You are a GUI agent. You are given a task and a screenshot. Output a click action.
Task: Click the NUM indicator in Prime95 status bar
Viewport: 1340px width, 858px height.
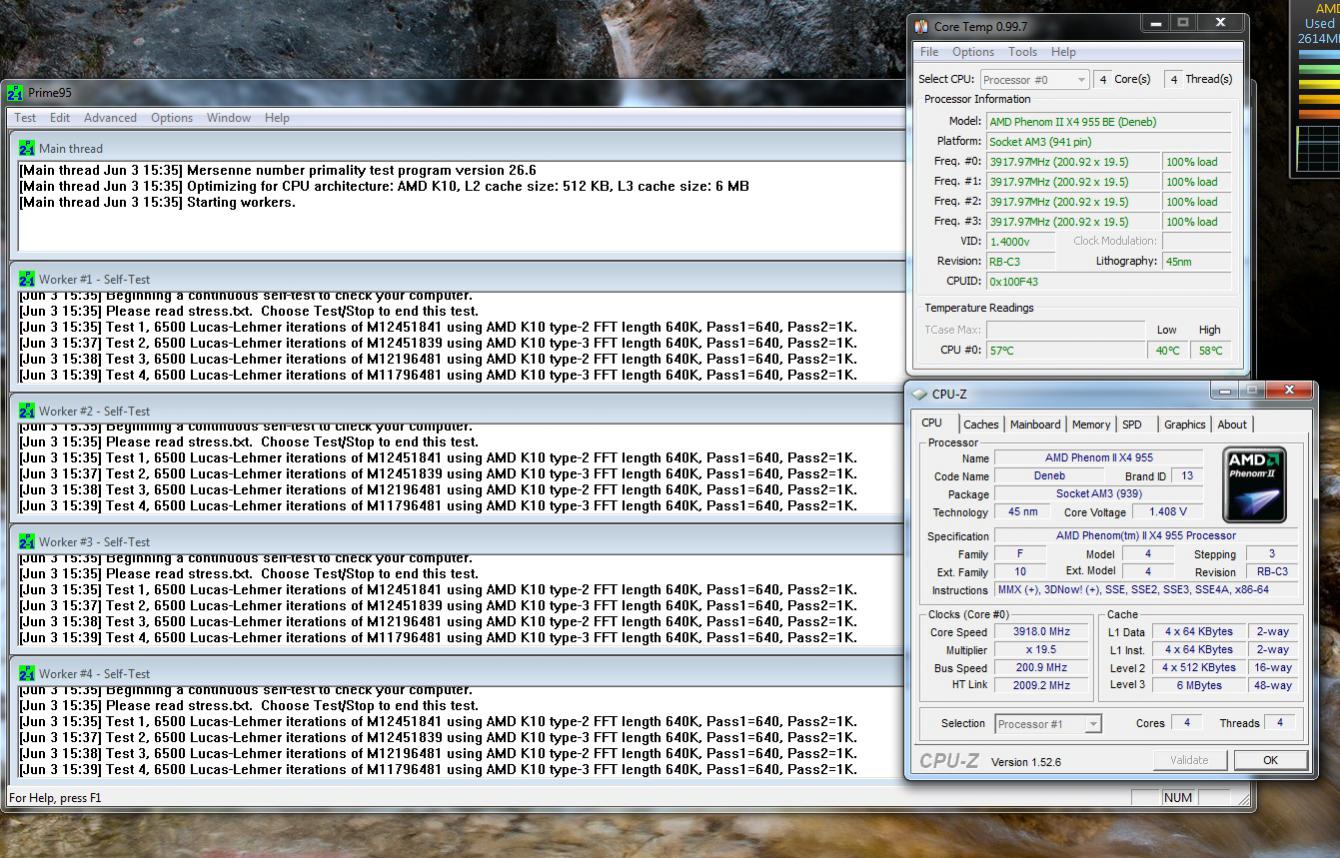tap(1178, 798)
